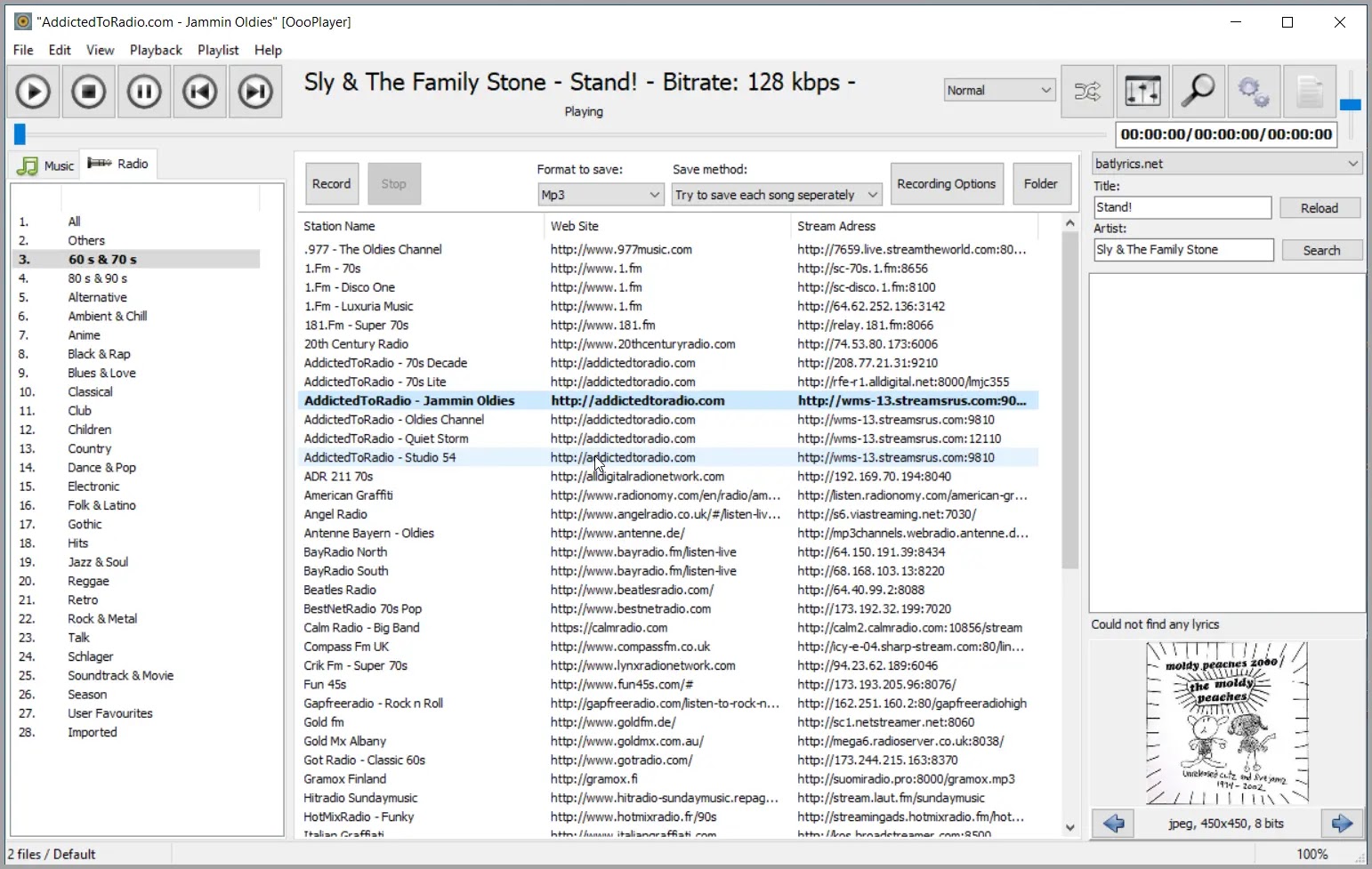Click the station list scrollbar up arrow

pos(1069,223)
